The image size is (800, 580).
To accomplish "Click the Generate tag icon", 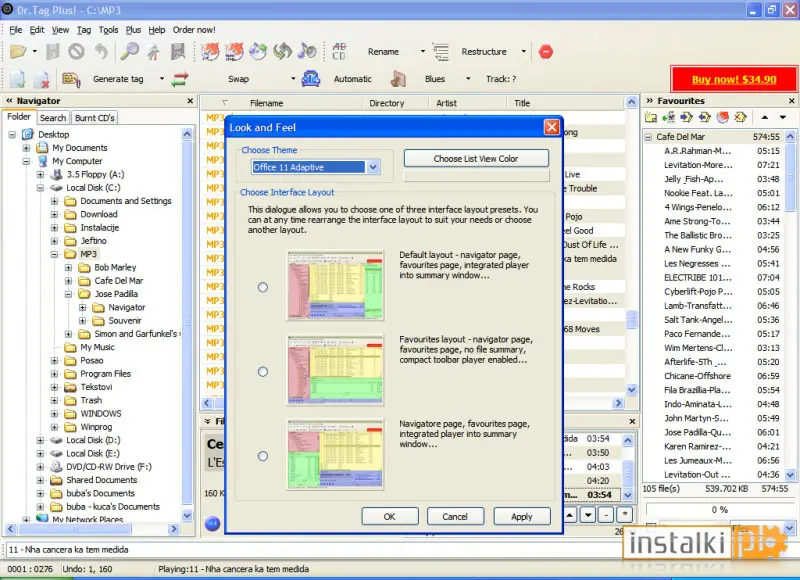I will click(x=71, y=79).
